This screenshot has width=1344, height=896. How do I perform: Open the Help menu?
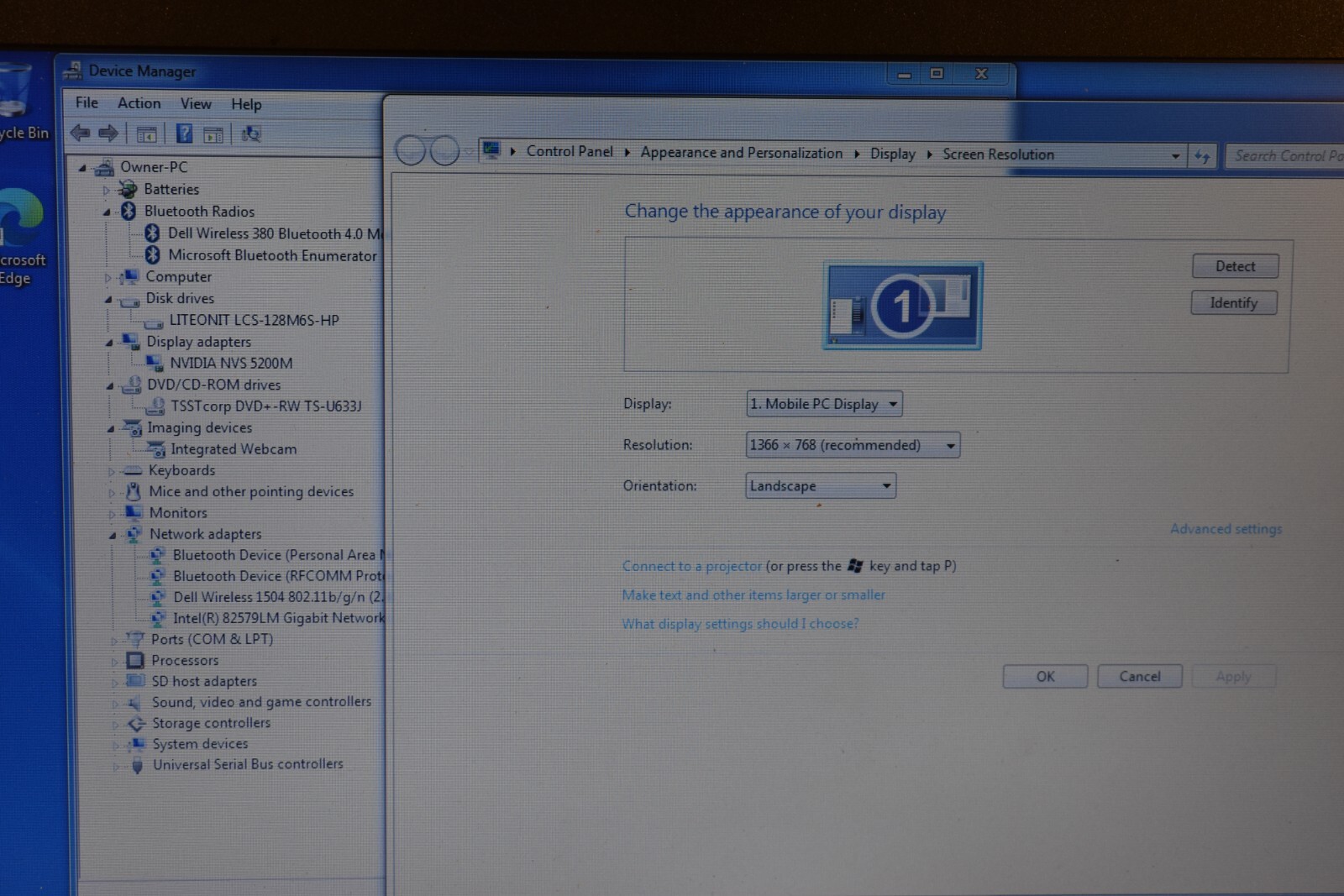pyautogui.click(x=246, y=105)
